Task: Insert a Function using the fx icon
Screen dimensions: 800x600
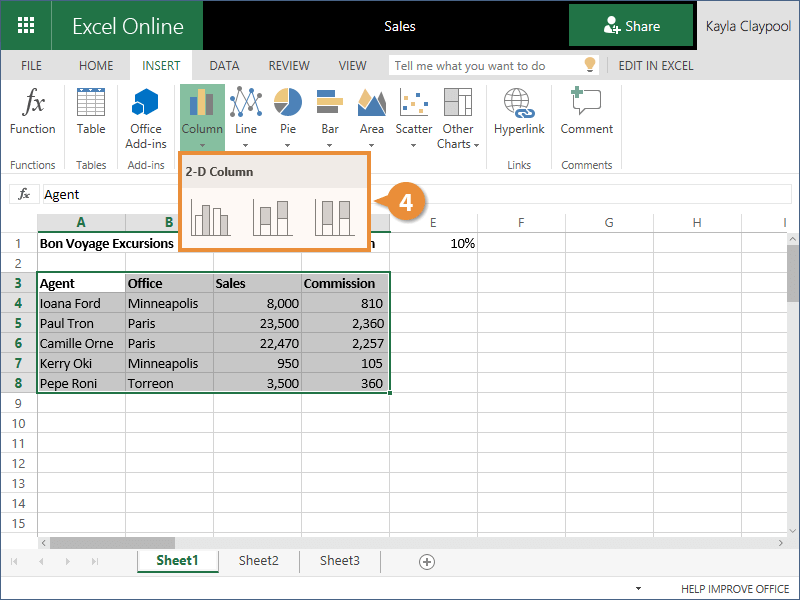Action: (x=33, y=112)
